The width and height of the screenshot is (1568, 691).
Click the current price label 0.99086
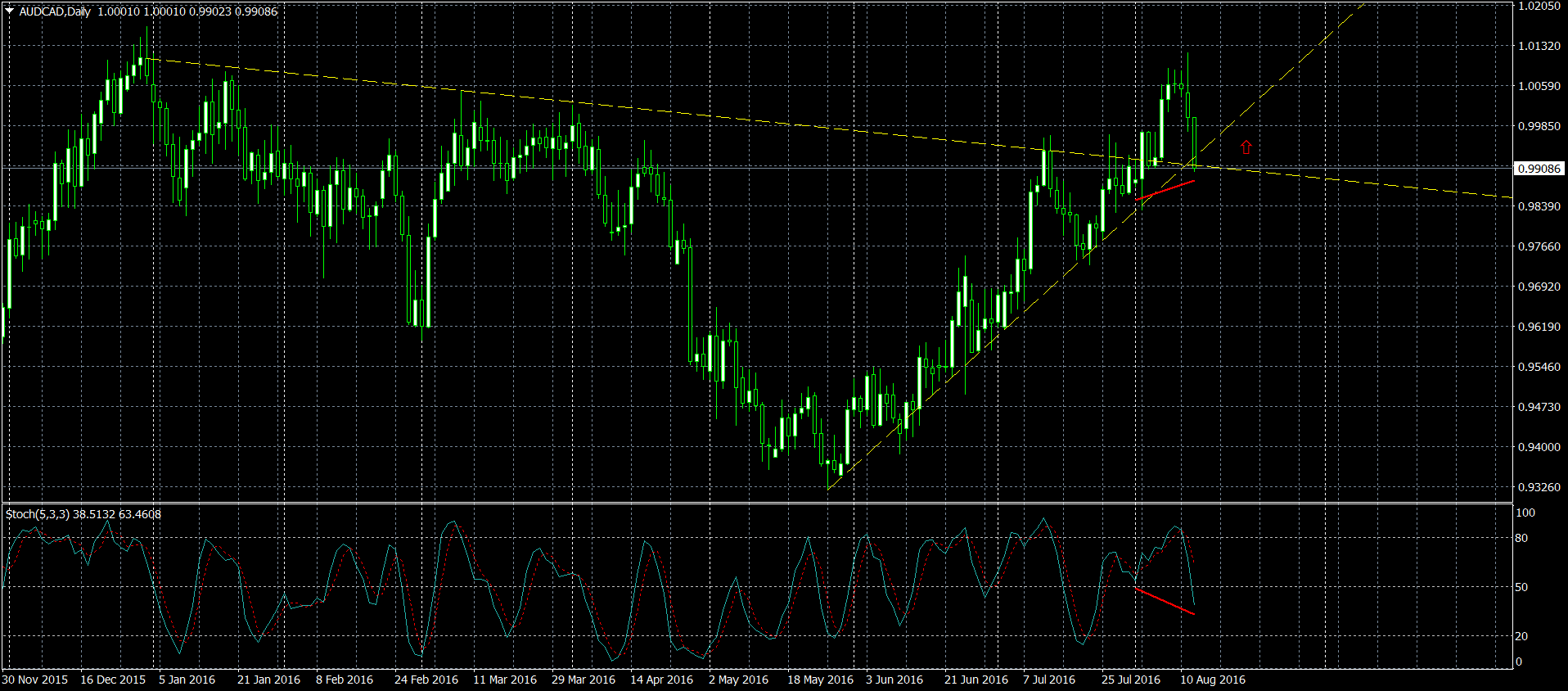point(1539,169)
